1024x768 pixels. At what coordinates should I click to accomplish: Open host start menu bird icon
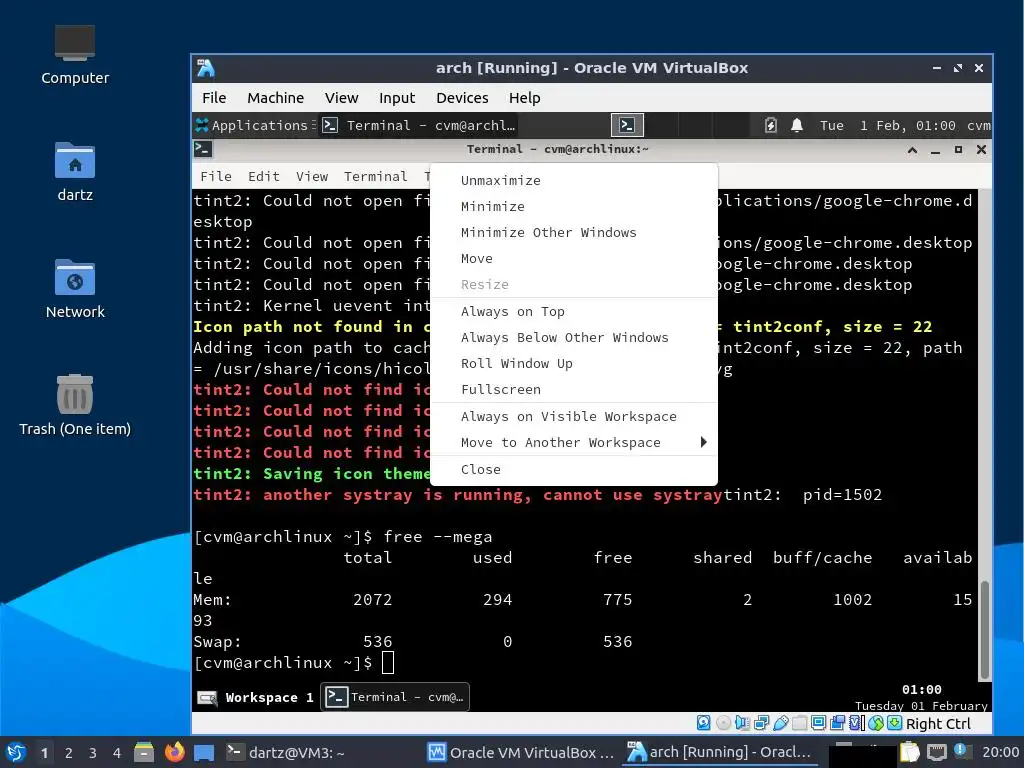(x=16, y=752)
